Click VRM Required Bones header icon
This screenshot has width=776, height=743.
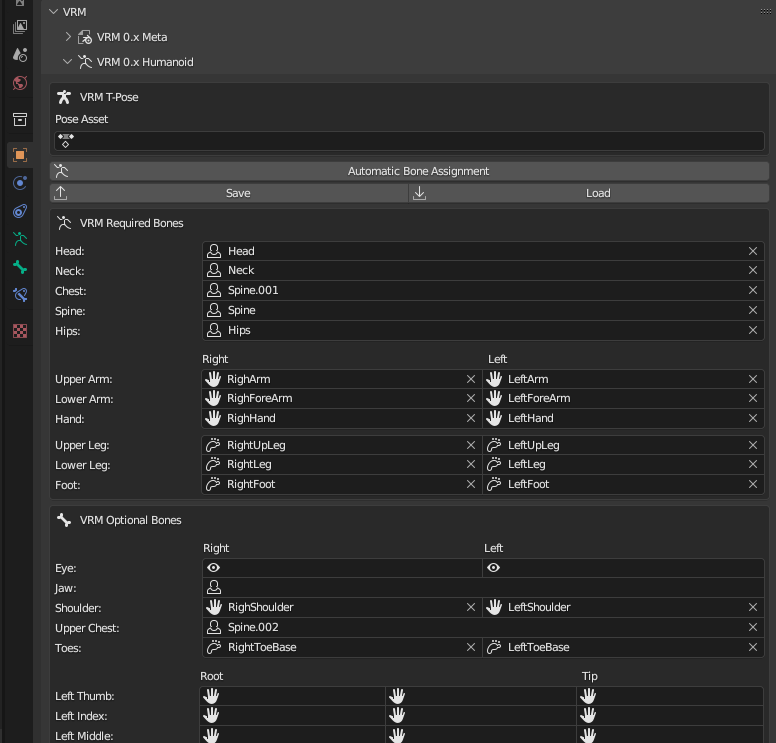tap(64, 223)
